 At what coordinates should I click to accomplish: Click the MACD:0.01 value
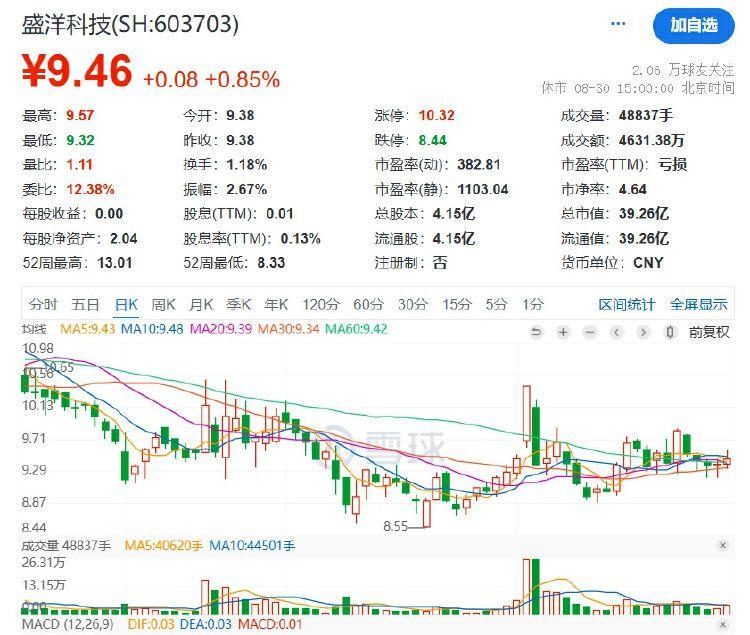270,624
